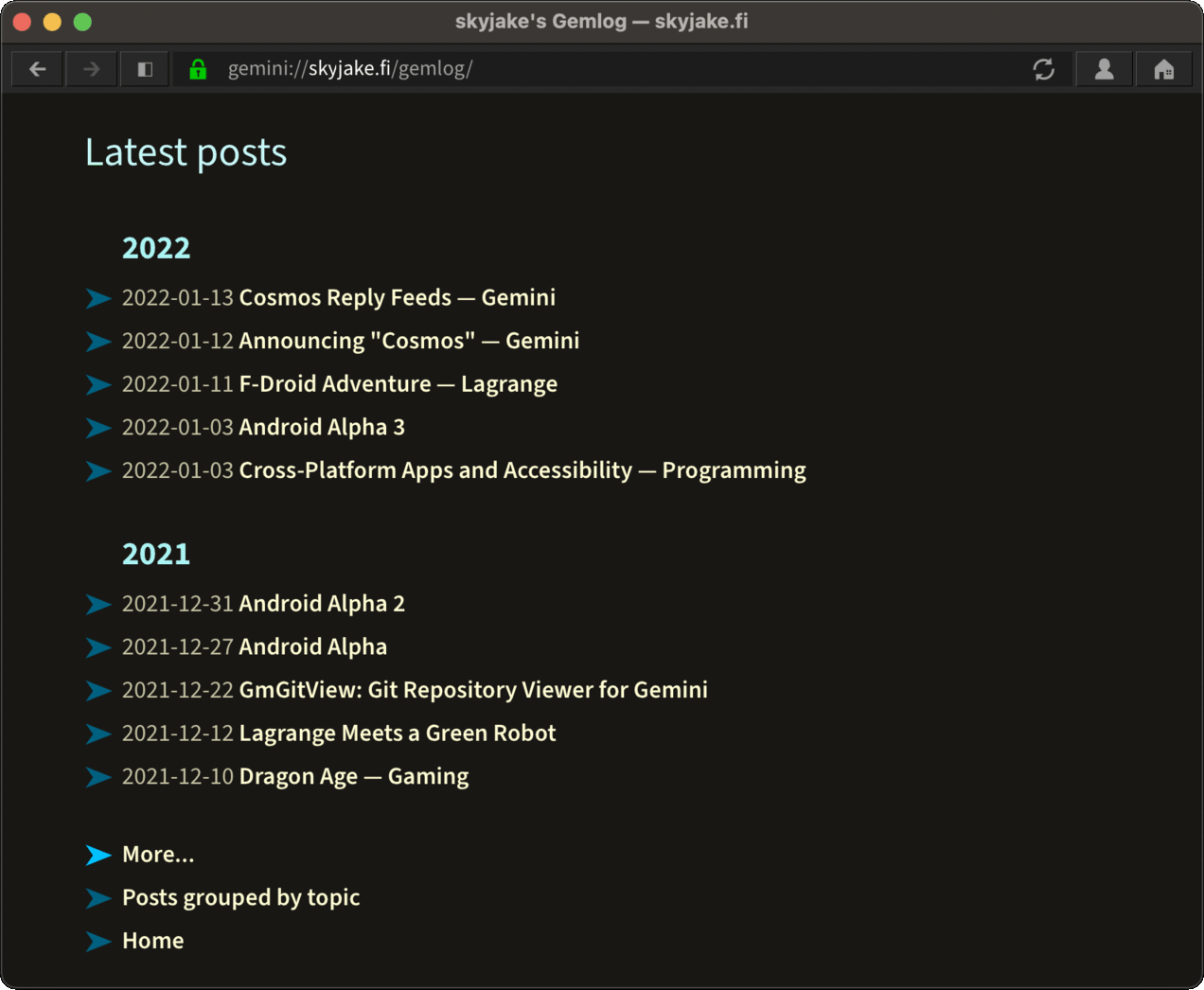Click the 2021 section heading

(156, 554)
